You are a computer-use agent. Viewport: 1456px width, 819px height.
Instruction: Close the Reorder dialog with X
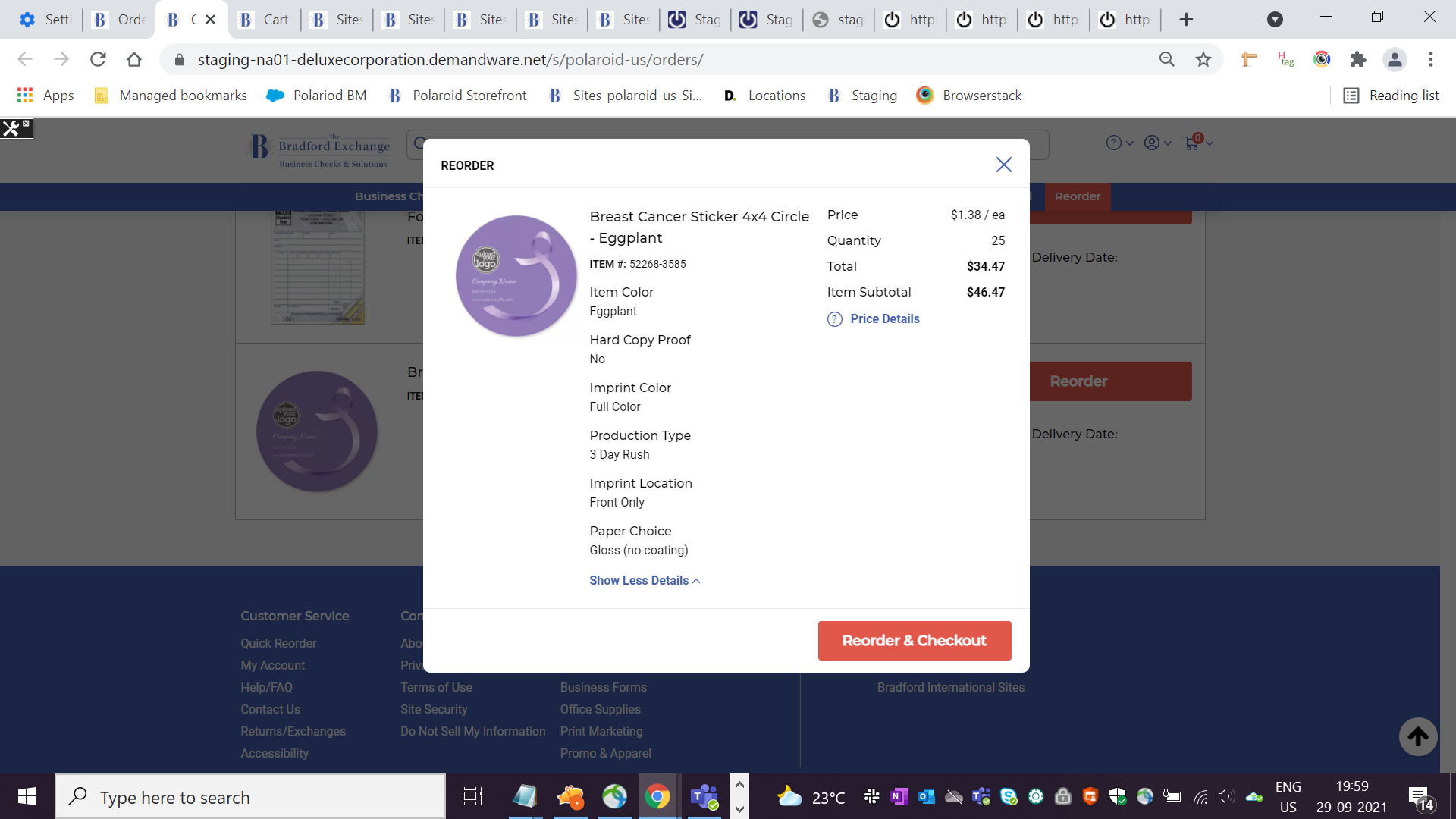pyautogui.click(x=1003, y=165)
